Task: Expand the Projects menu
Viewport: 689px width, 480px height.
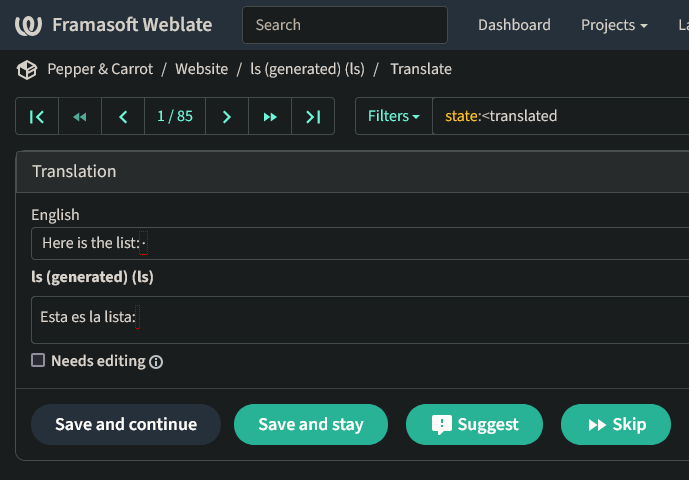Action: pos(613,25)
